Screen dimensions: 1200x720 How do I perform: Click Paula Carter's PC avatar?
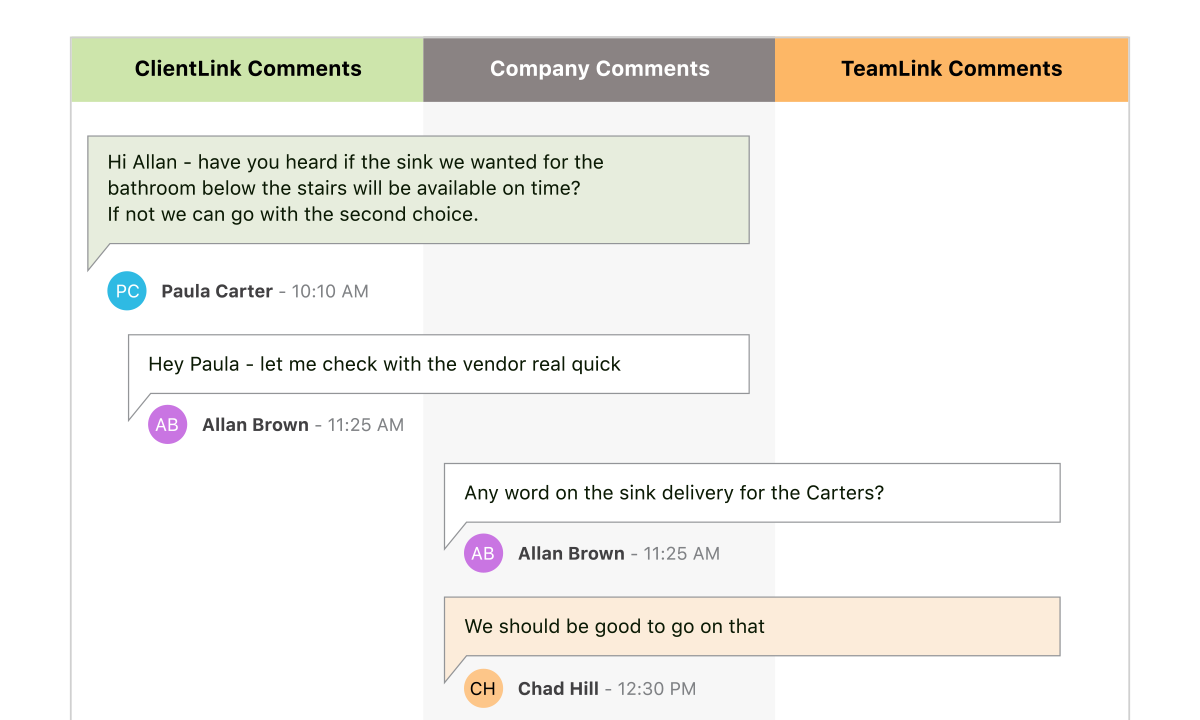point(127,291)
